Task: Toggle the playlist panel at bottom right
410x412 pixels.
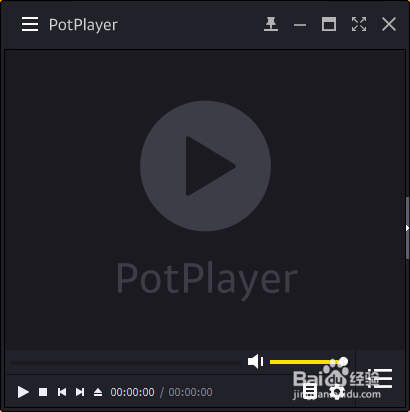Action: [x=383, y=378]
